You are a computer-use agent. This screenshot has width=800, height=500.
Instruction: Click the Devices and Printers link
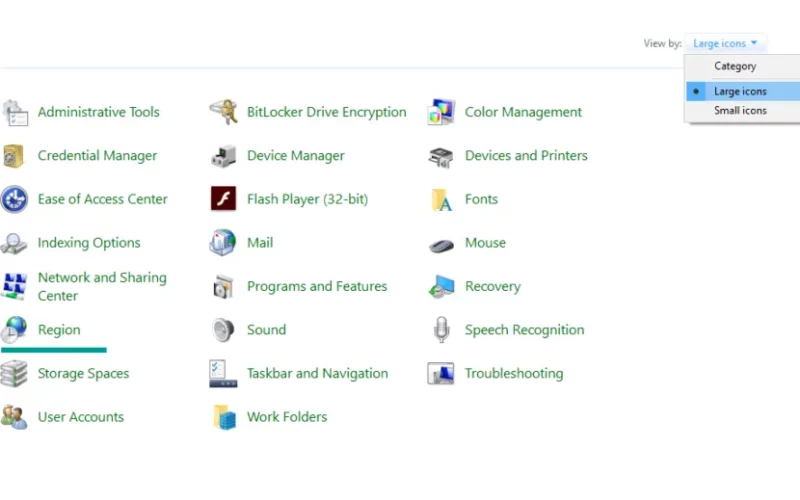526,156
